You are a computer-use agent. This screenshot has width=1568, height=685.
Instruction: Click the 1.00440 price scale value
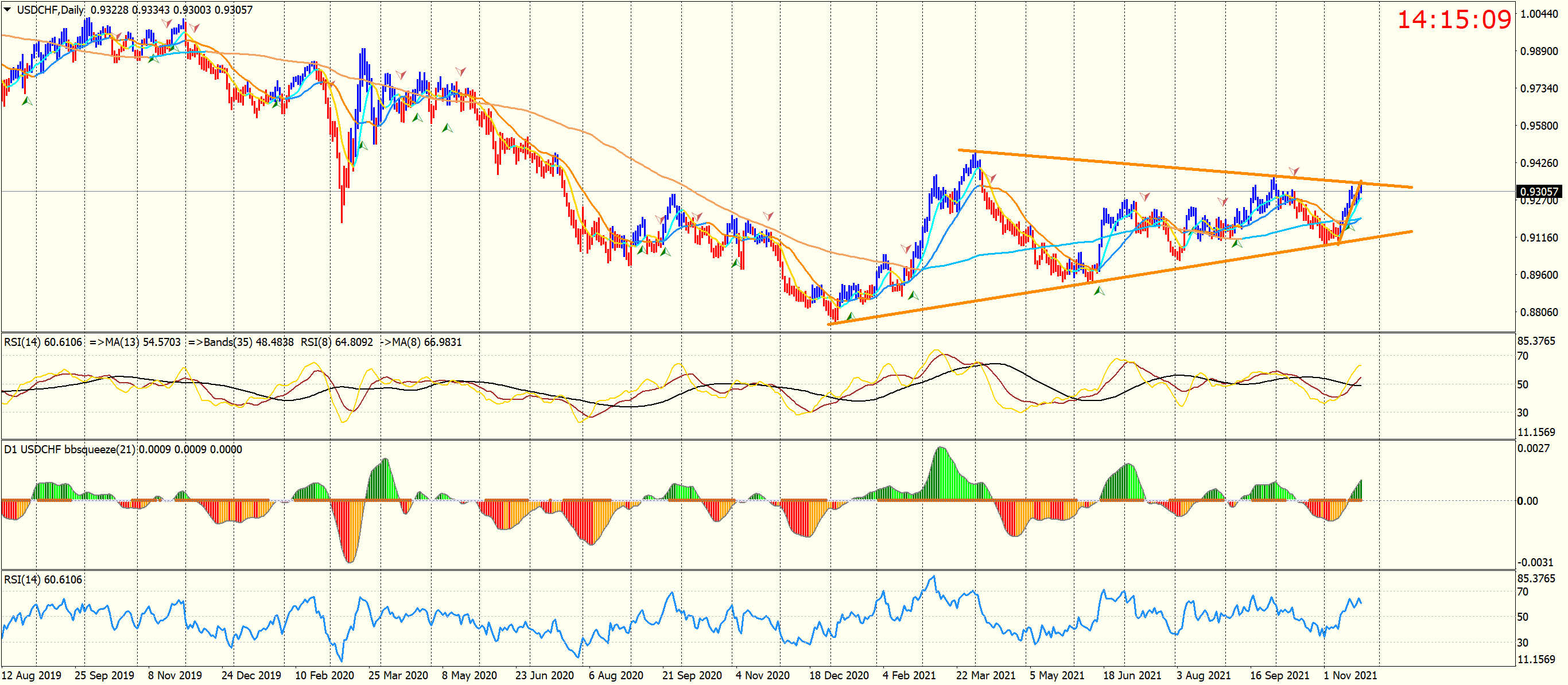(1539, 14)
